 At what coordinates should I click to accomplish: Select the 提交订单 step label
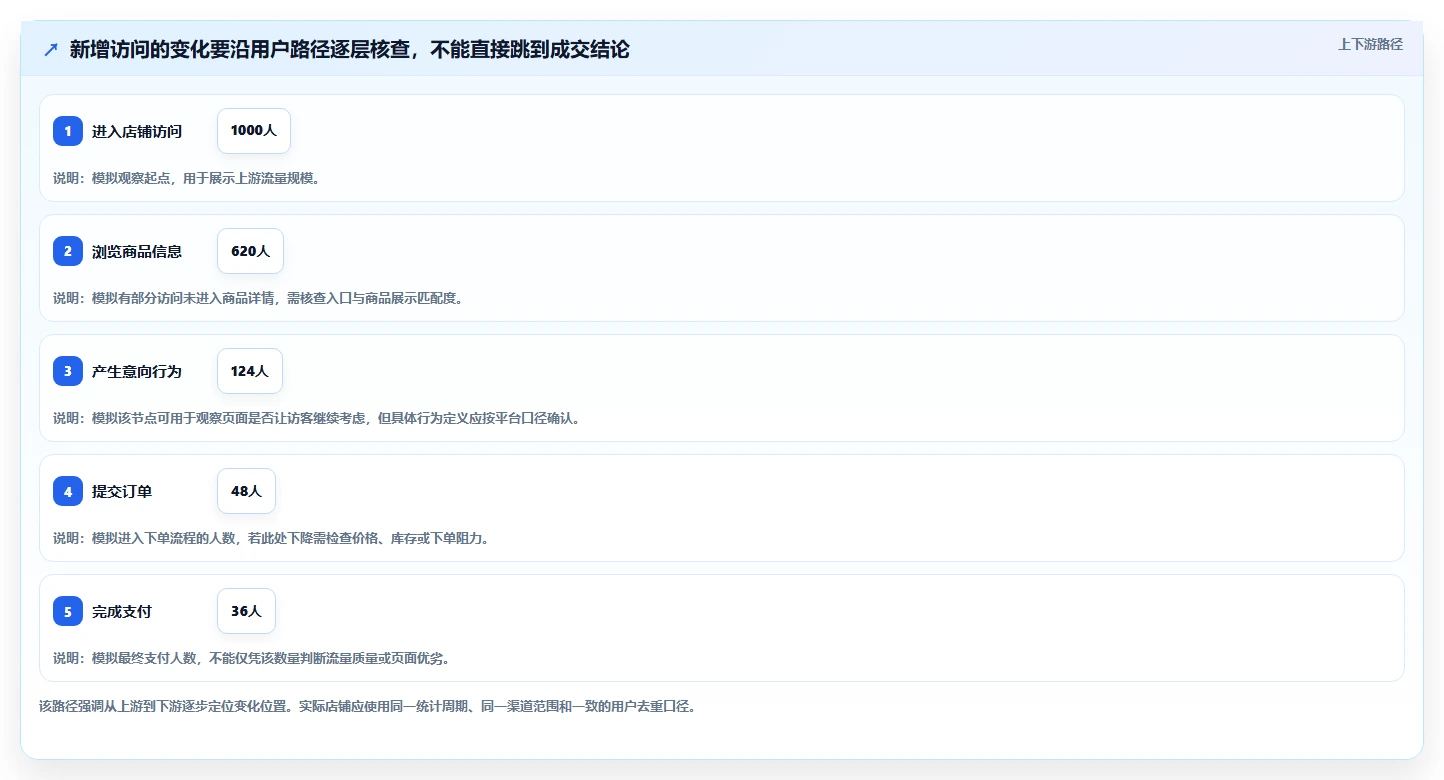pos(122,491)
